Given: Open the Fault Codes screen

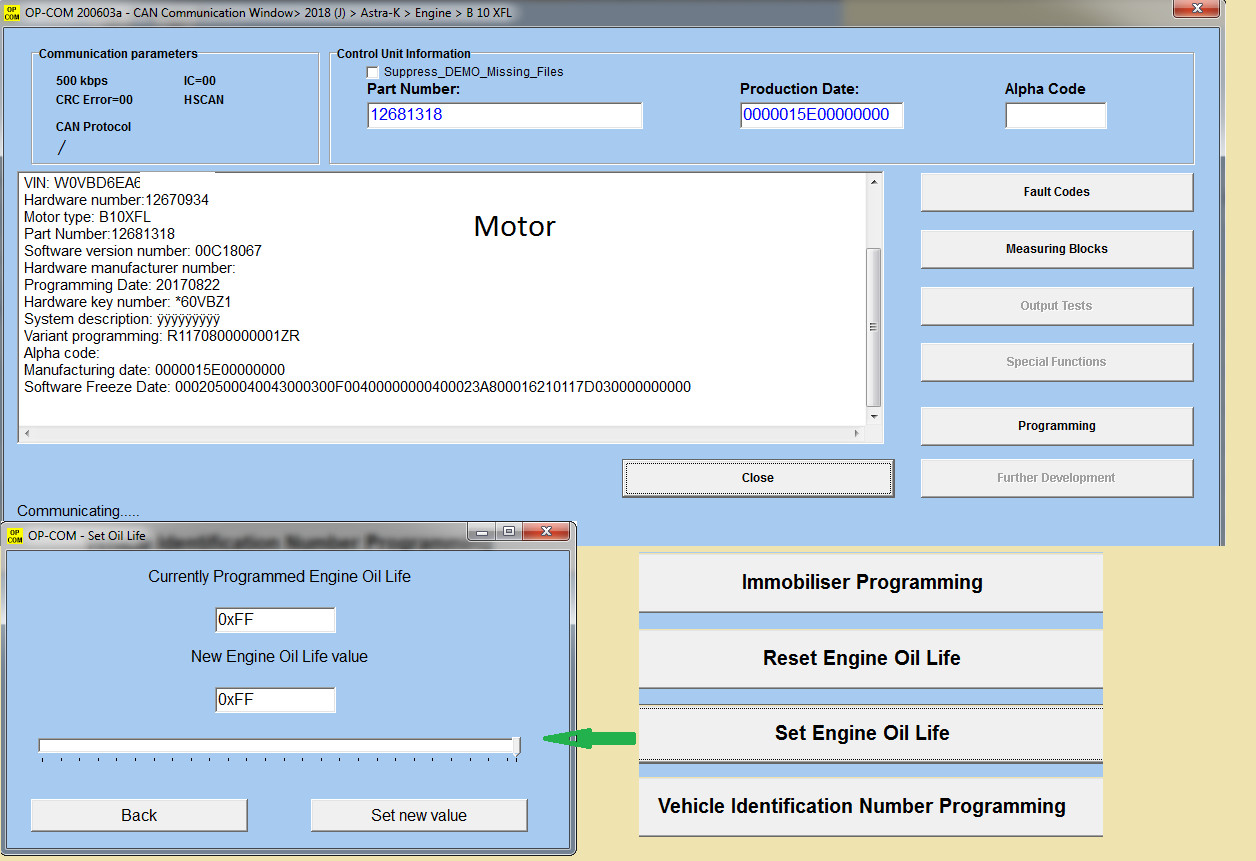Looking at the screenshot, I should (x=1056, y=192).
